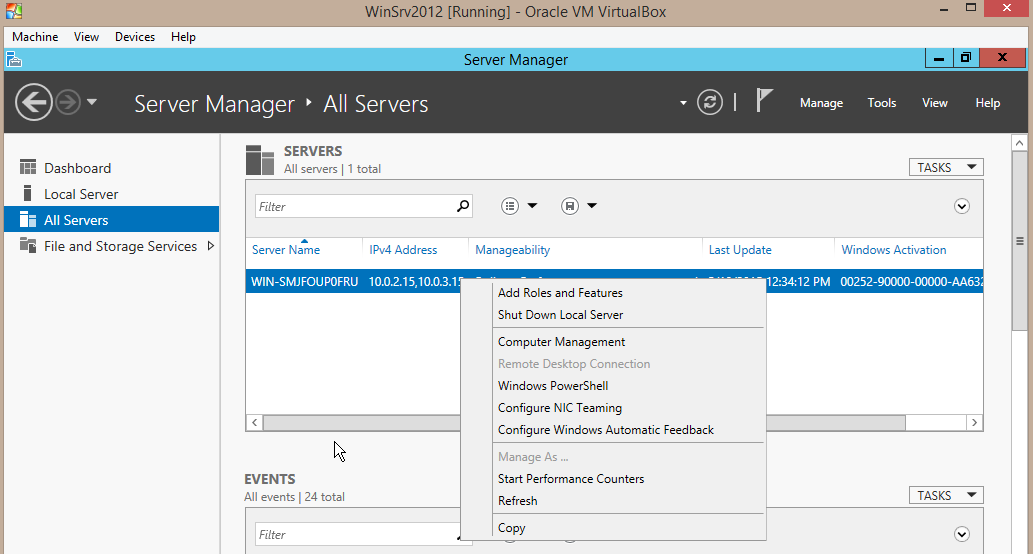Launch Windows PowerShell from context menu
The width and height of the screenshot is (1033, 554).
point(553,386)
